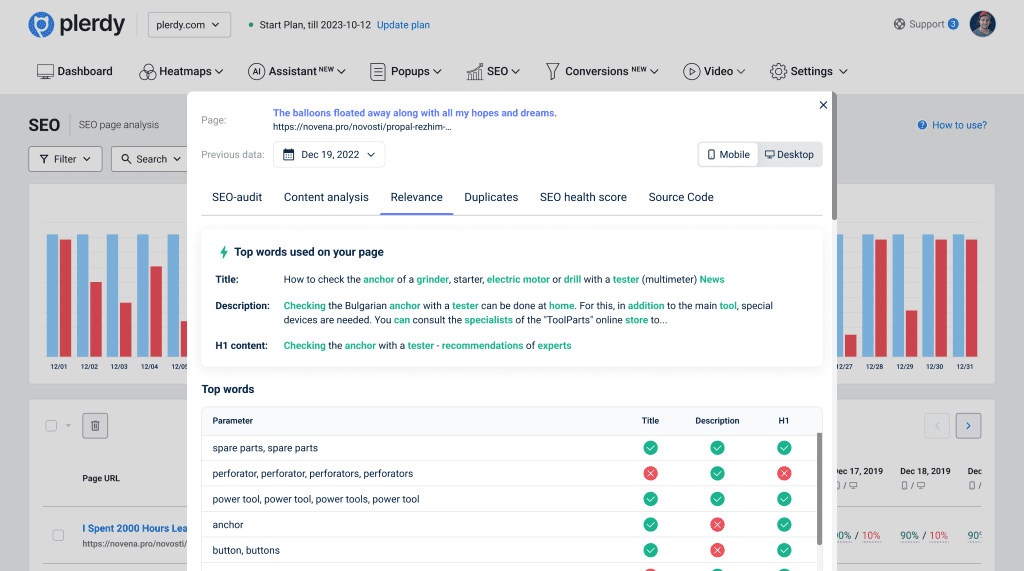Open the user profile avatar

(x=983, y=24)
